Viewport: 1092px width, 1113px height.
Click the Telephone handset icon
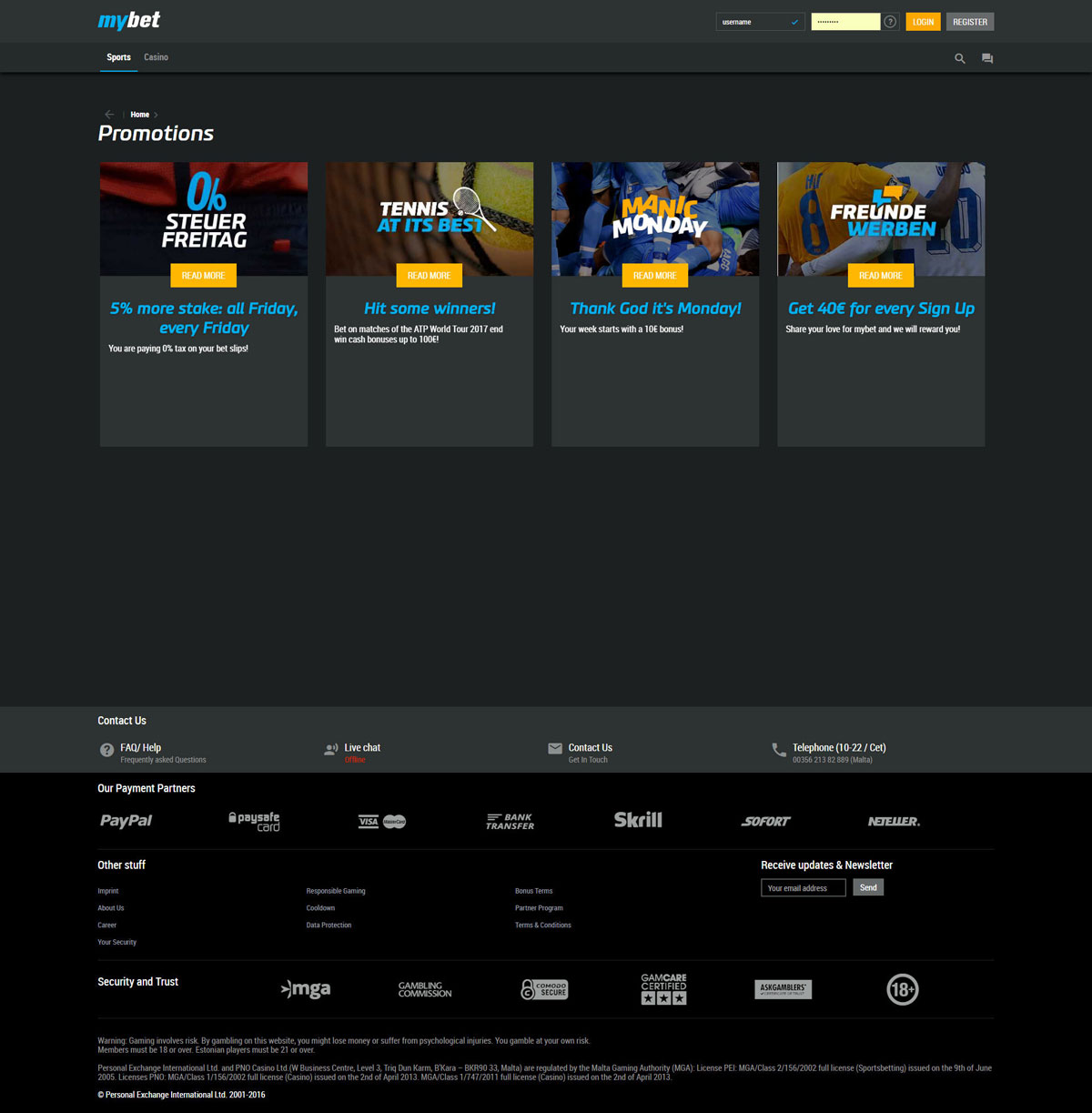[x=779, y=750]
